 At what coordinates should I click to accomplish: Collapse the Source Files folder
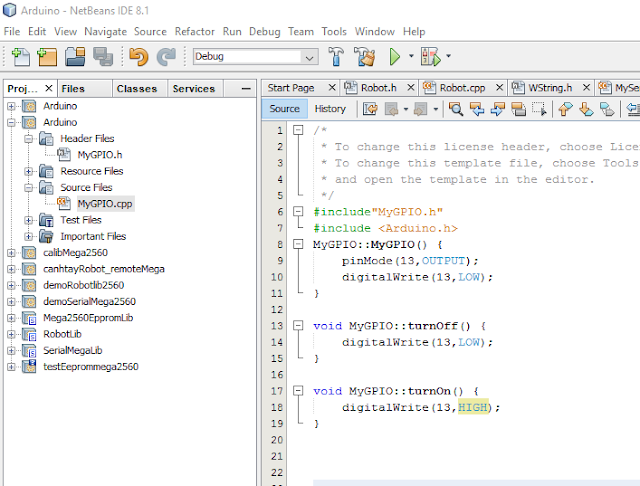pyautogui.click(x=28, y=188)
